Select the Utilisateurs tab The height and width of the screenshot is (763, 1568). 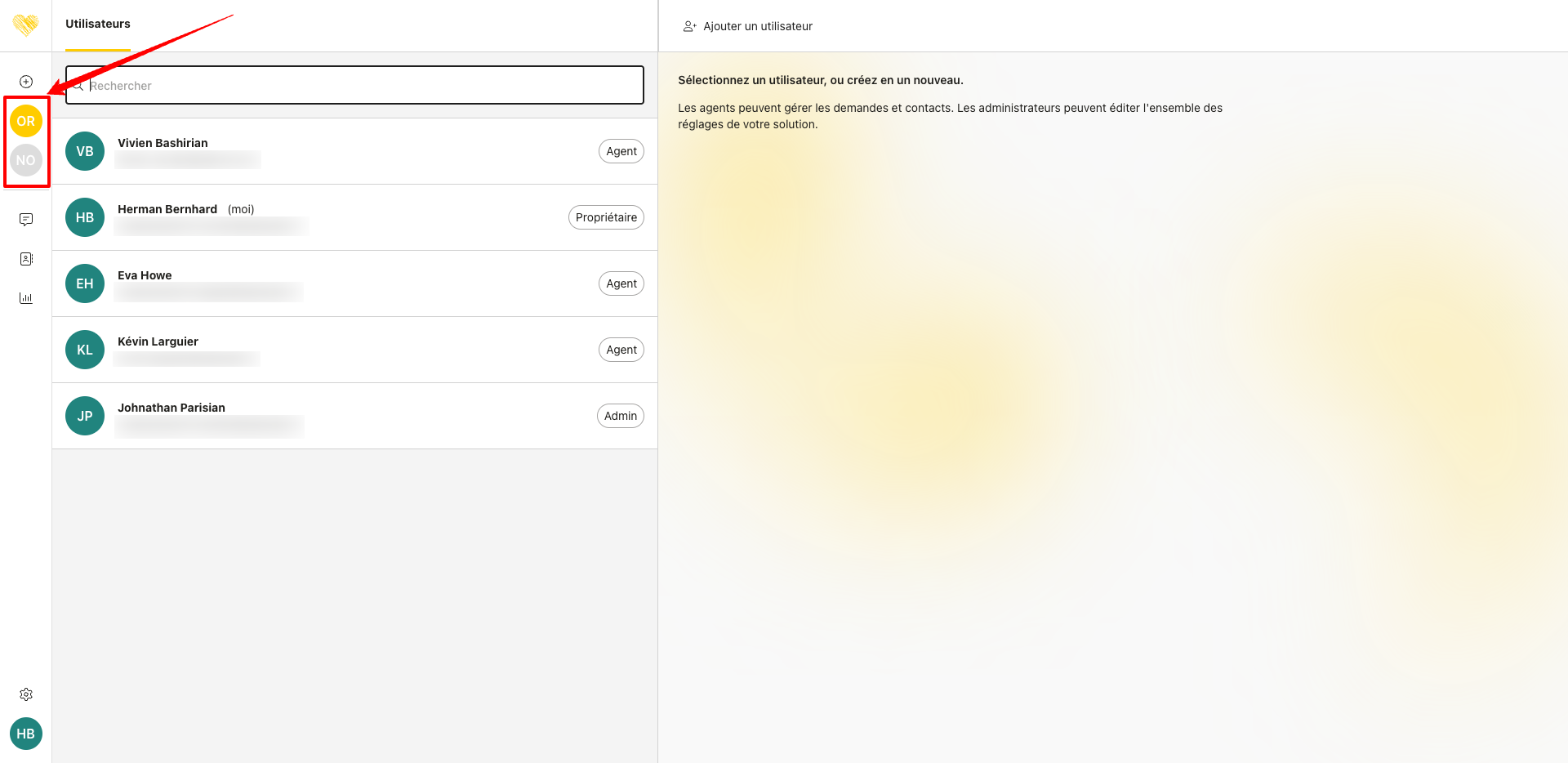point(98,25)
